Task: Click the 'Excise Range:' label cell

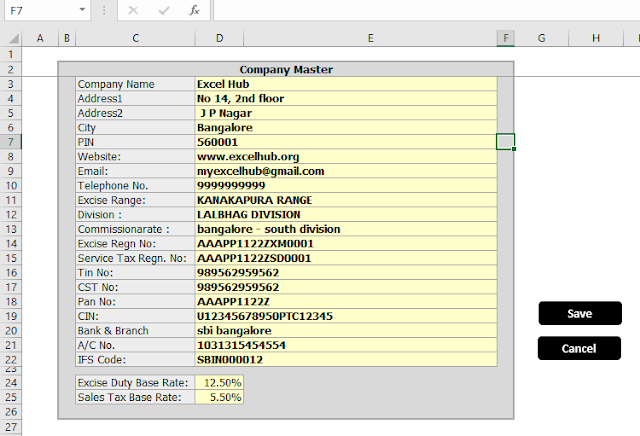Action: point(135,200)
